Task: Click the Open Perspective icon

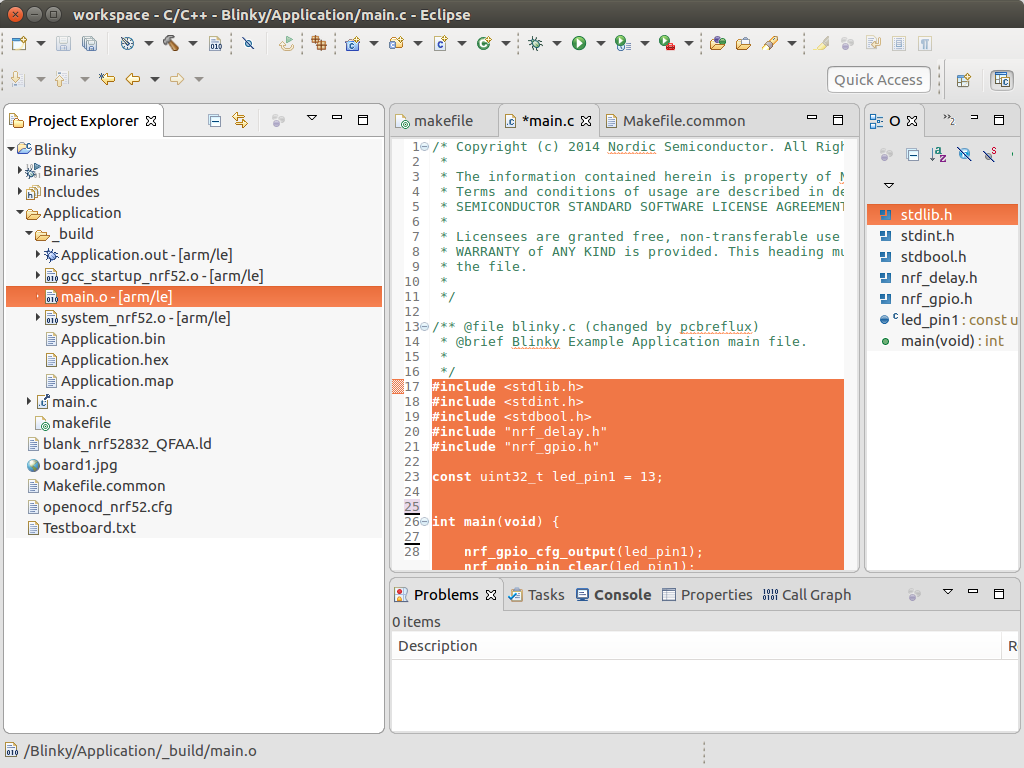Action: pos(964,80)
